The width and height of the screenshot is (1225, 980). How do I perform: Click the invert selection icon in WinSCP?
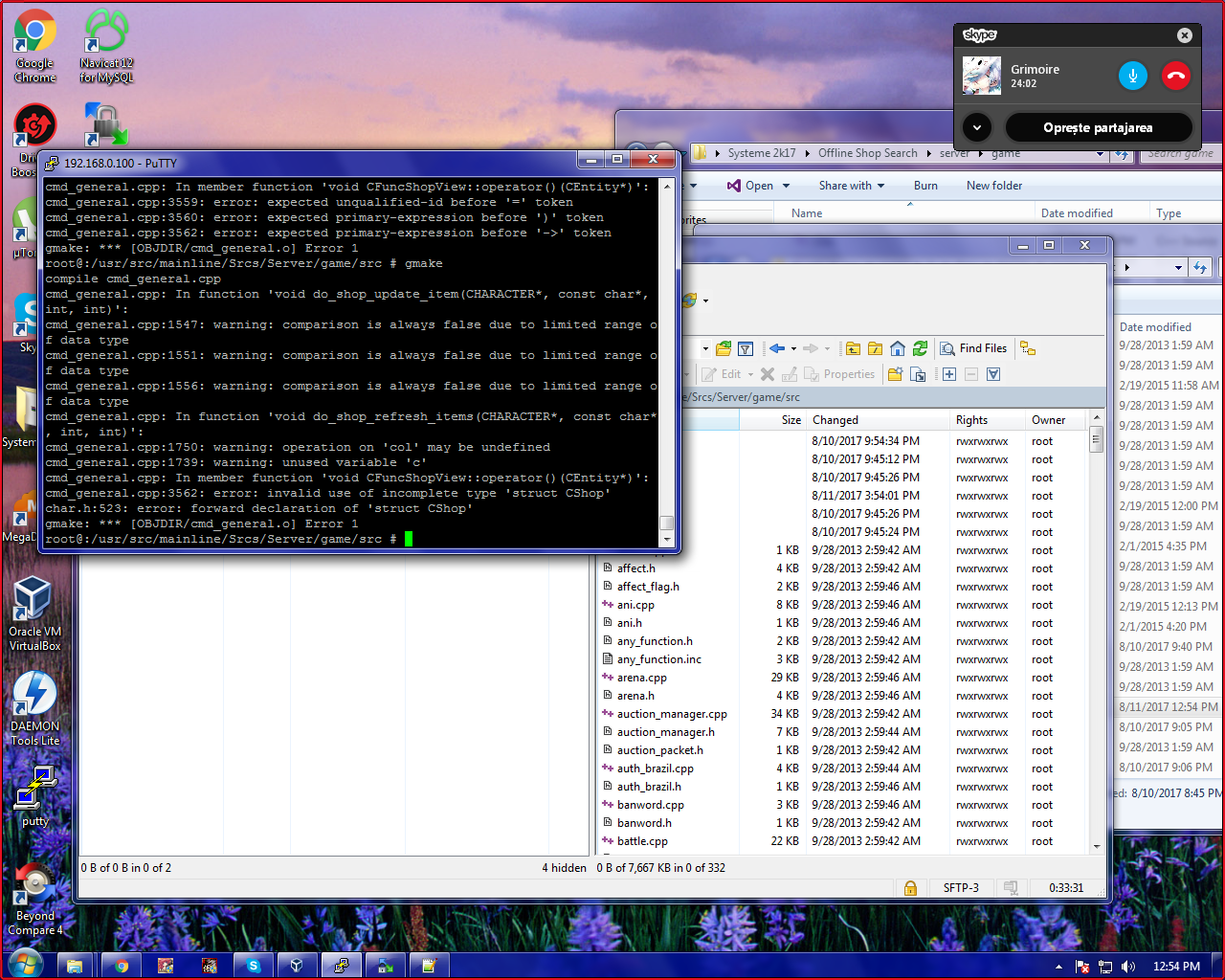[x=993, y=374]
